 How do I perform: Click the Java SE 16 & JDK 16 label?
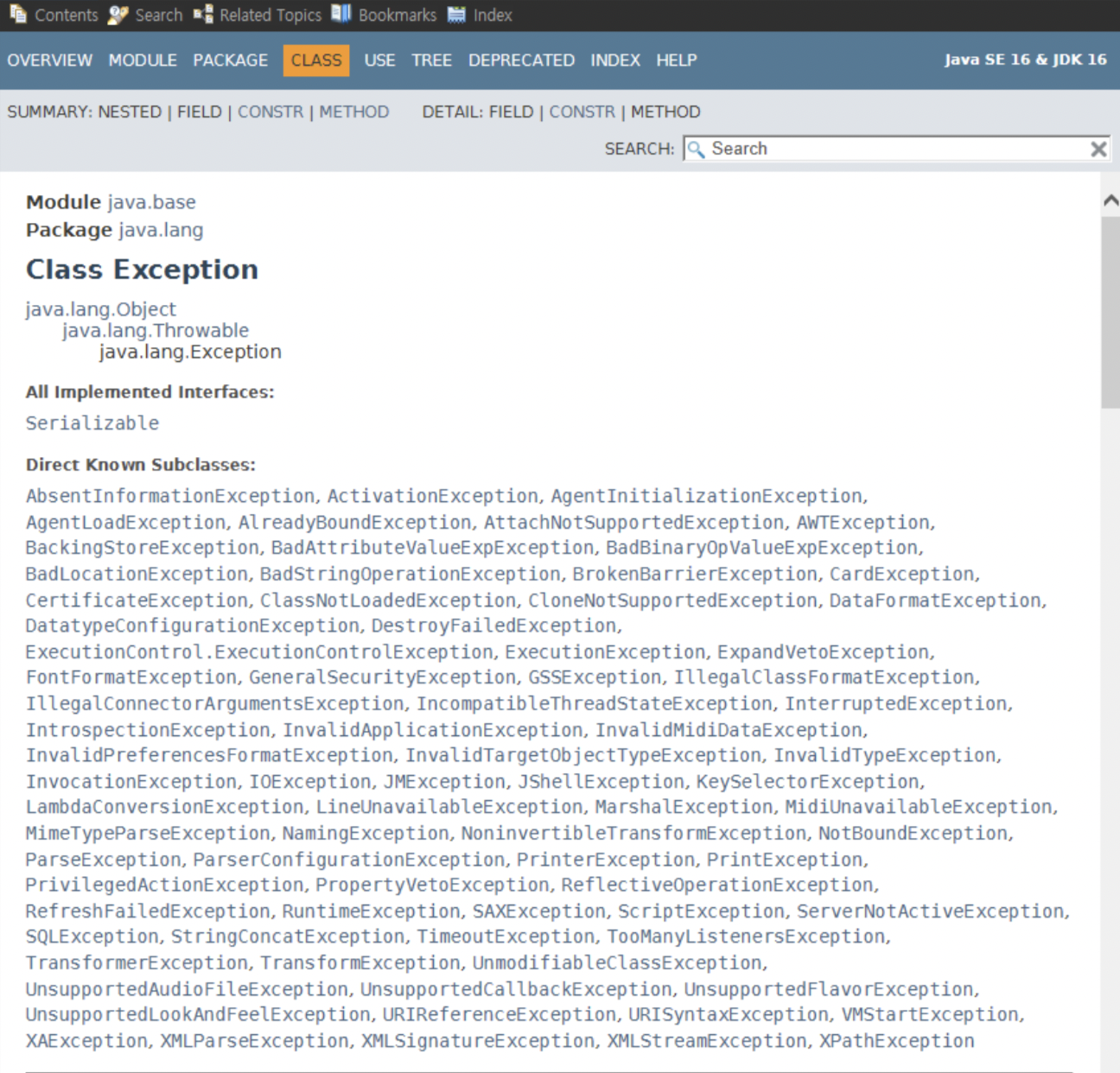click(1025, 60)
